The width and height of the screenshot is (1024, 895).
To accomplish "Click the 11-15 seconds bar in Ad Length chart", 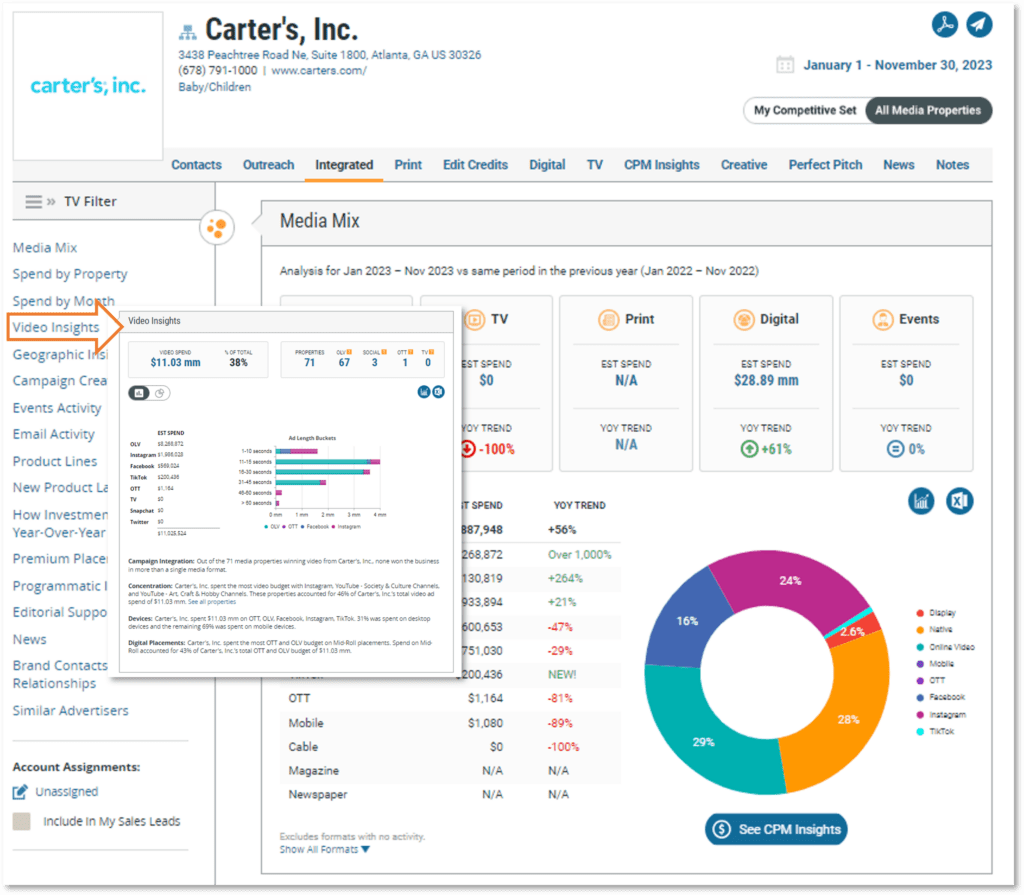I will point(327,462).
